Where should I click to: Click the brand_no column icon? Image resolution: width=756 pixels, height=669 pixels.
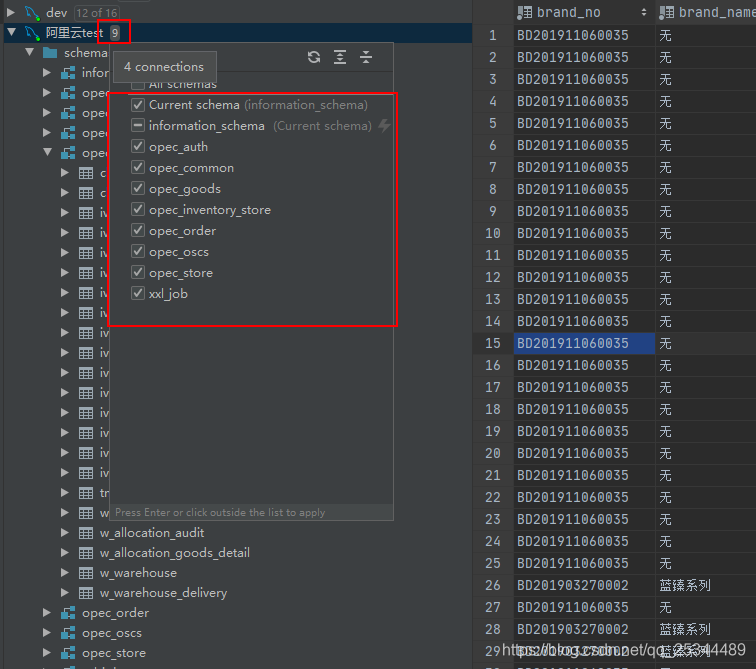click(x=524, y=13)
